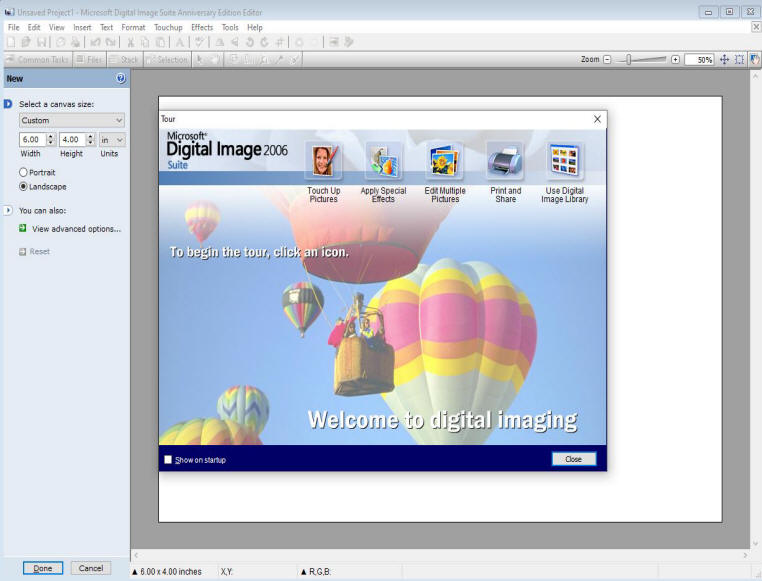Open the Format menu

(133, 27)
